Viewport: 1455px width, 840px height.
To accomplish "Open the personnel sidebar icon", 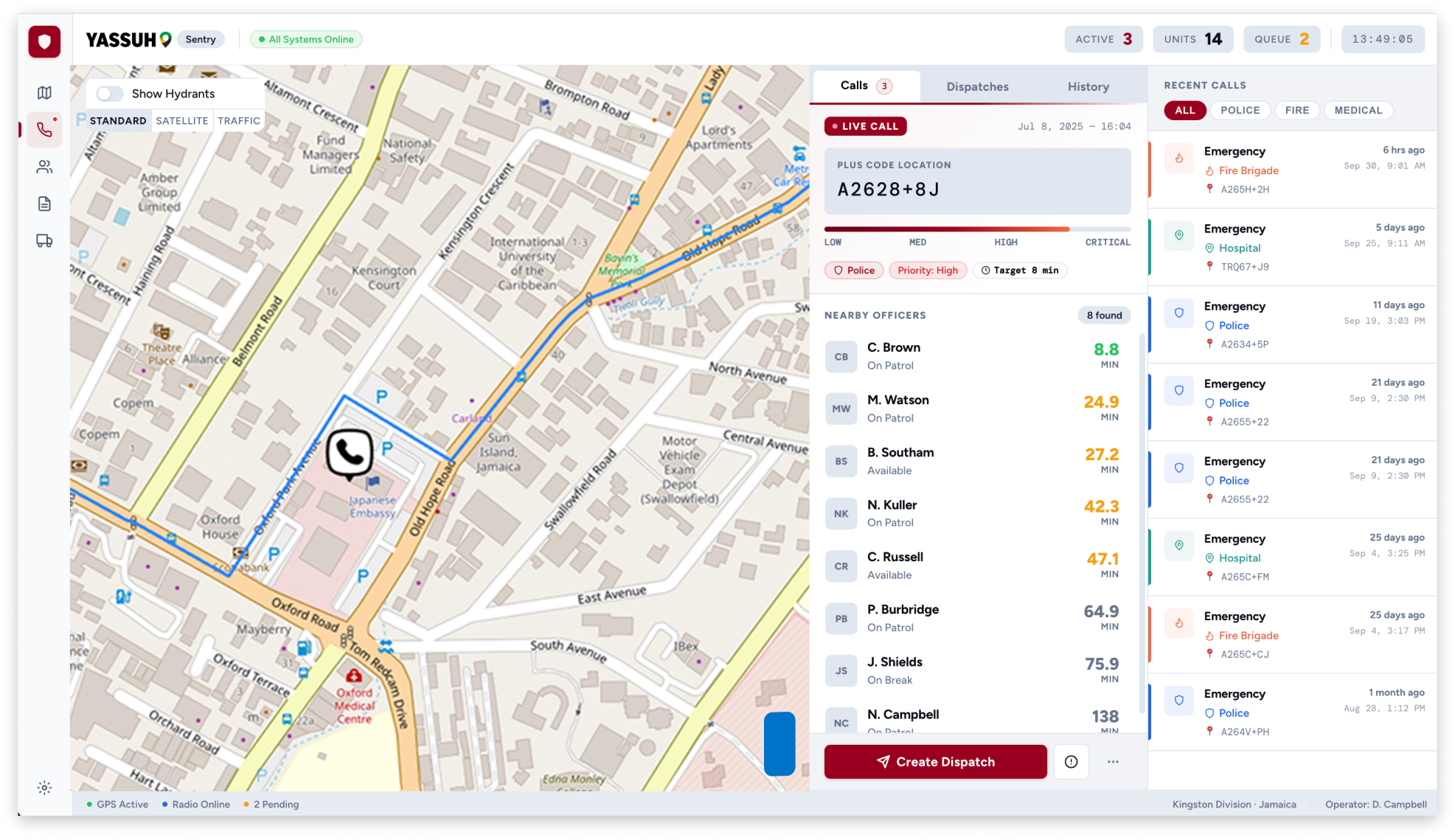I will pyautogui.click(x=44, y=167).
